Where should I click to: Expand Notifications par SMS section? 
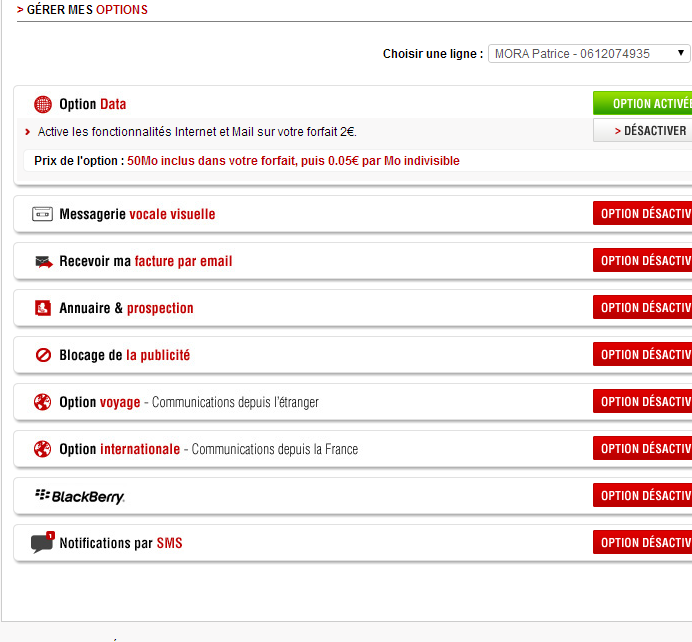pos(120,543)
